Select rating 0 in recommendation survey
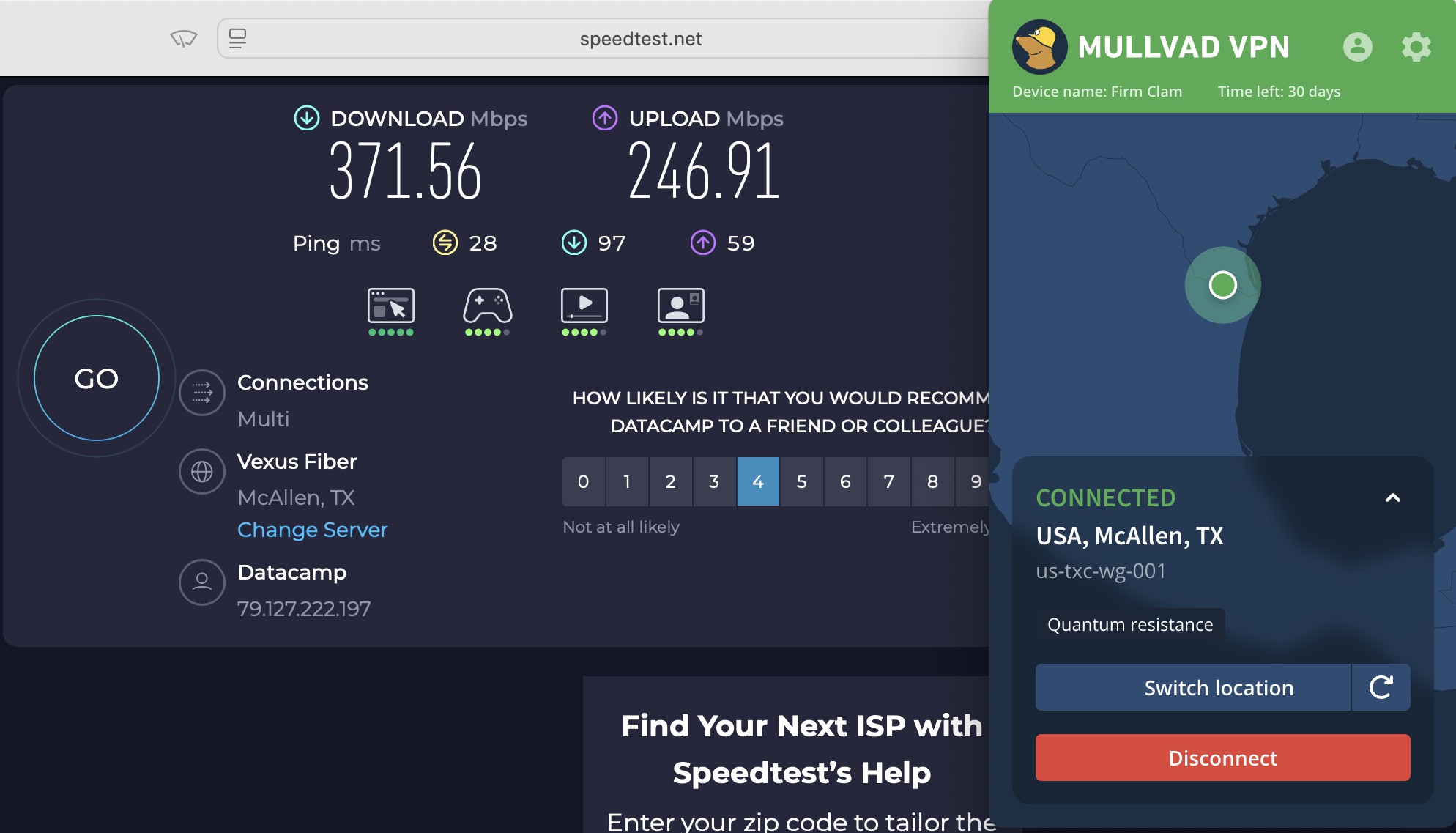 tap(584, 481)
